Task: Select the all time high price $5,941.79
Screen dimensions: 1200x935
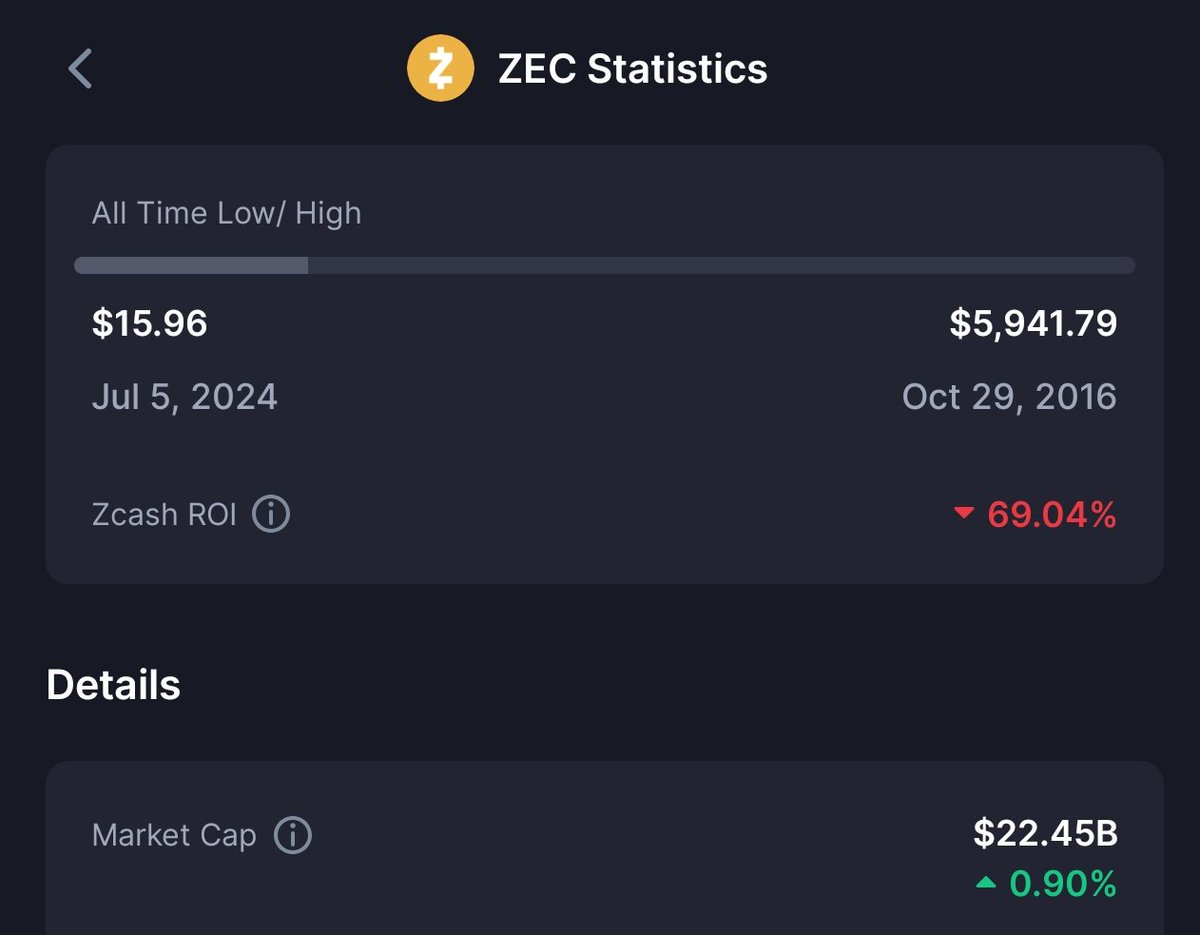Action: [1033, 323]
